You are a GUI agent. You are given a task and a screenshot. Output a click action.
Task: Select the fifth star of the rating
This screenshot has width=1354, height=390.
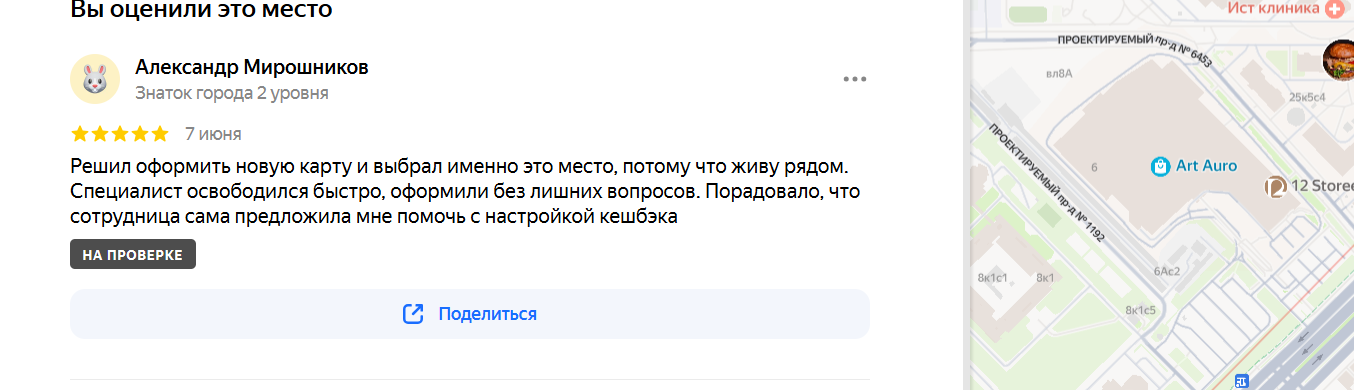click(x=159, y=134)
